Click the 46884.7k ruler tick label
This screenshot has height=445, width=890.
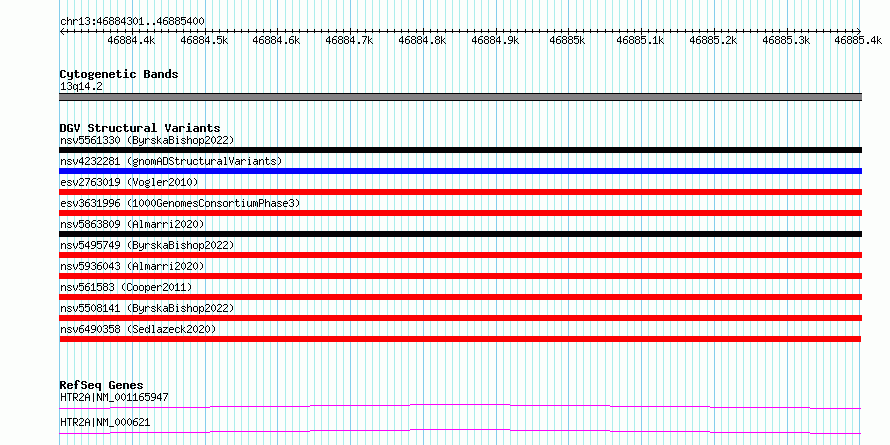tap(350, 40)
